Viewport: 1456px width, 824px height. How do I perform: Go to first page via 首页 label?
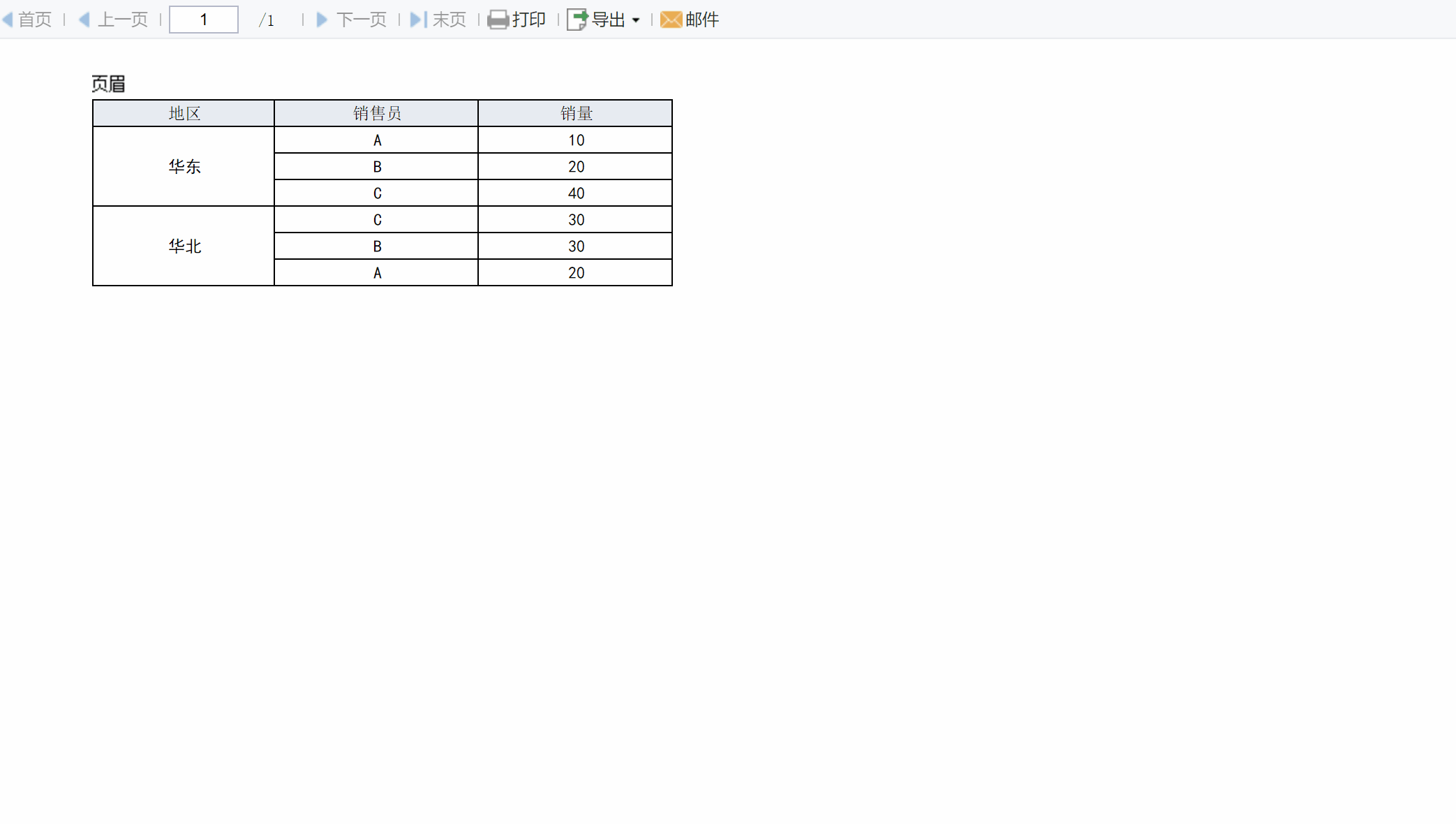(35, 20)
